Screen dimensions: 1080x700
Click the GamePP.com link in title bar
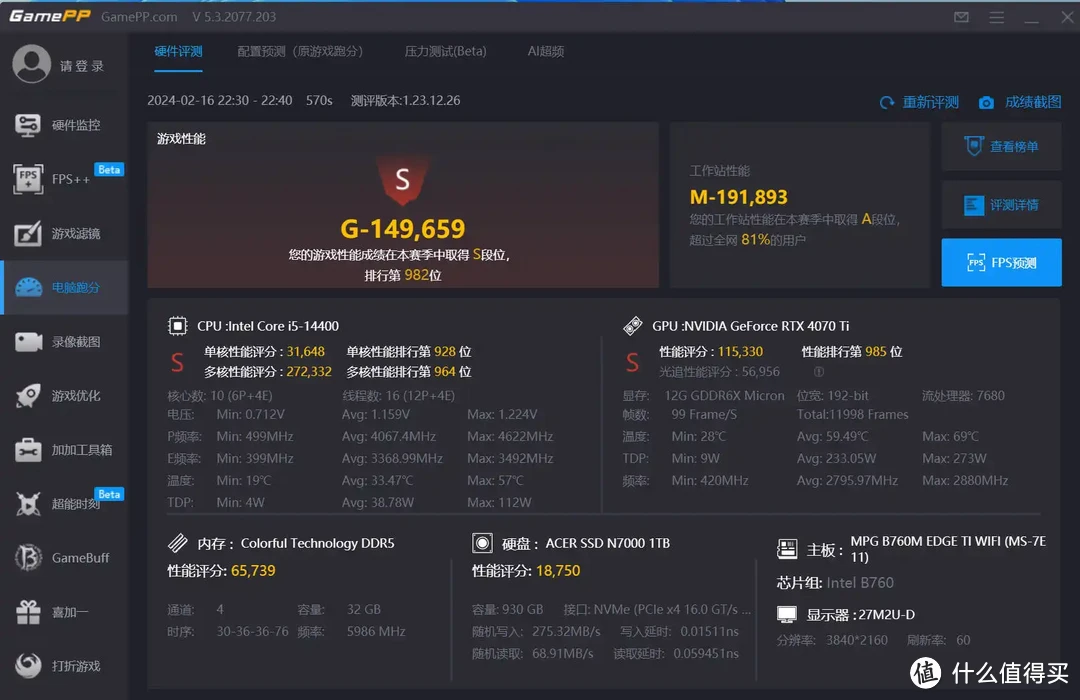(139, 17)
